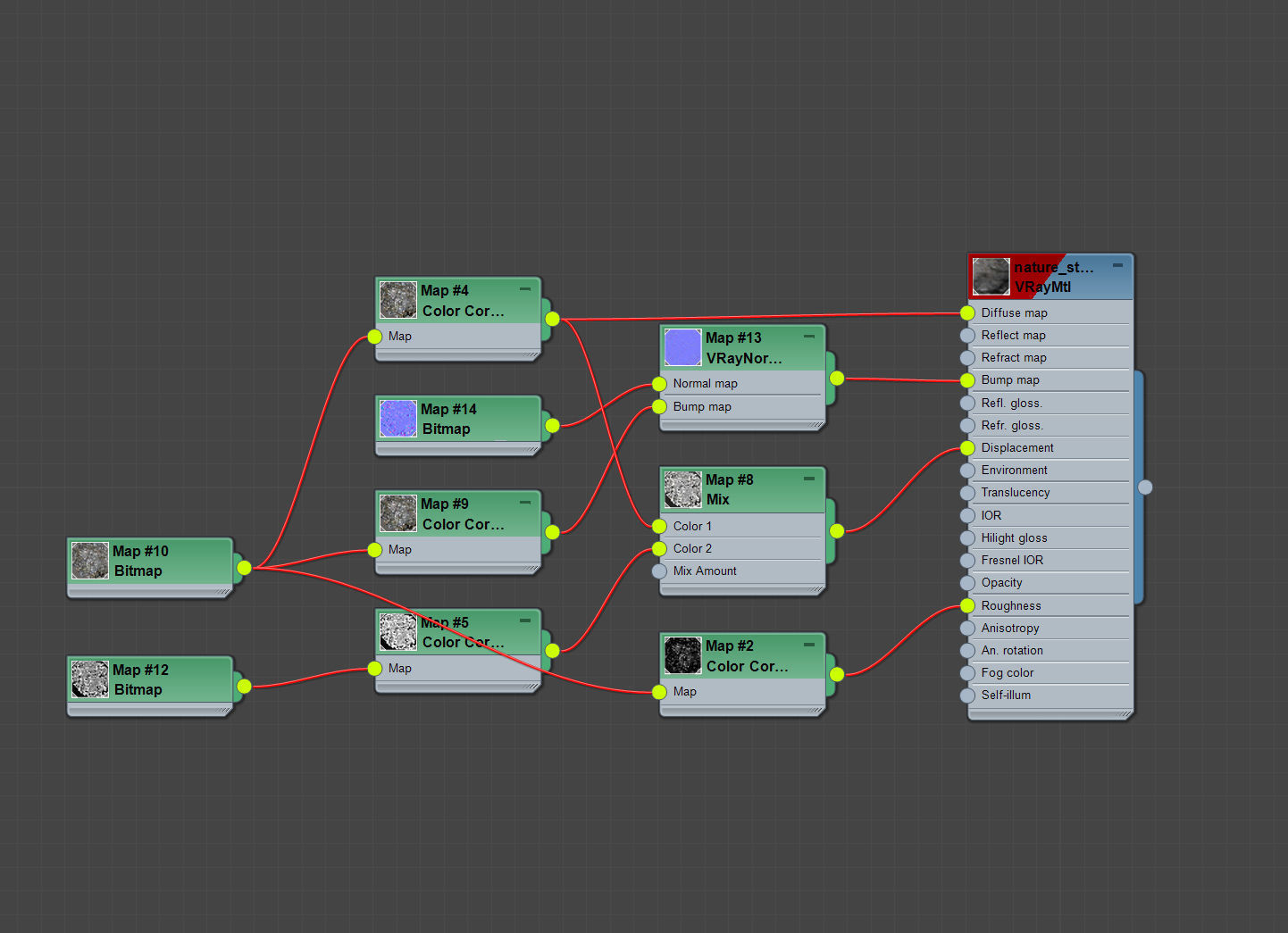Select the Map #10 Bitmap thumbnail
The image size is (1288, 933).
coord(90,561)
